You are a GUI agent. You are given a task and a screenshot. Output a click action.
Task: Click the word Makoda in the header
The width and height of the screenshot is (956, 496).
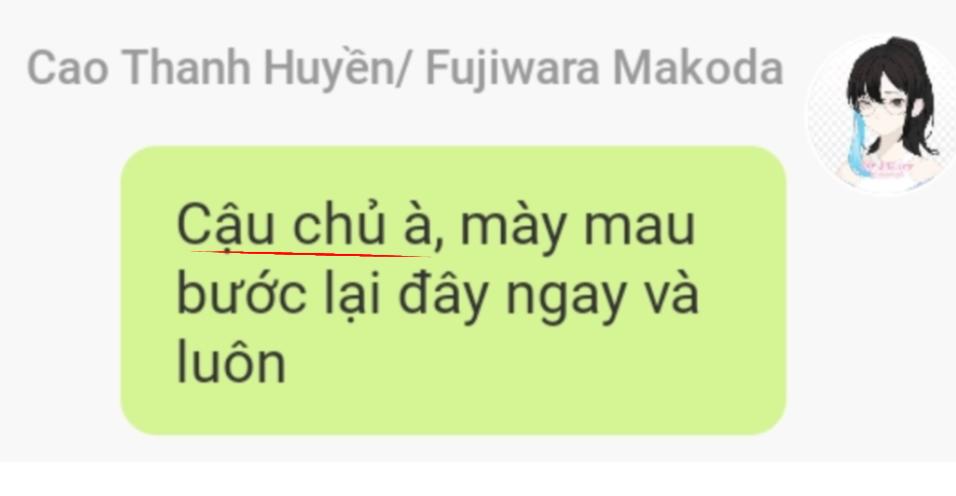click(x=697, y=68)
